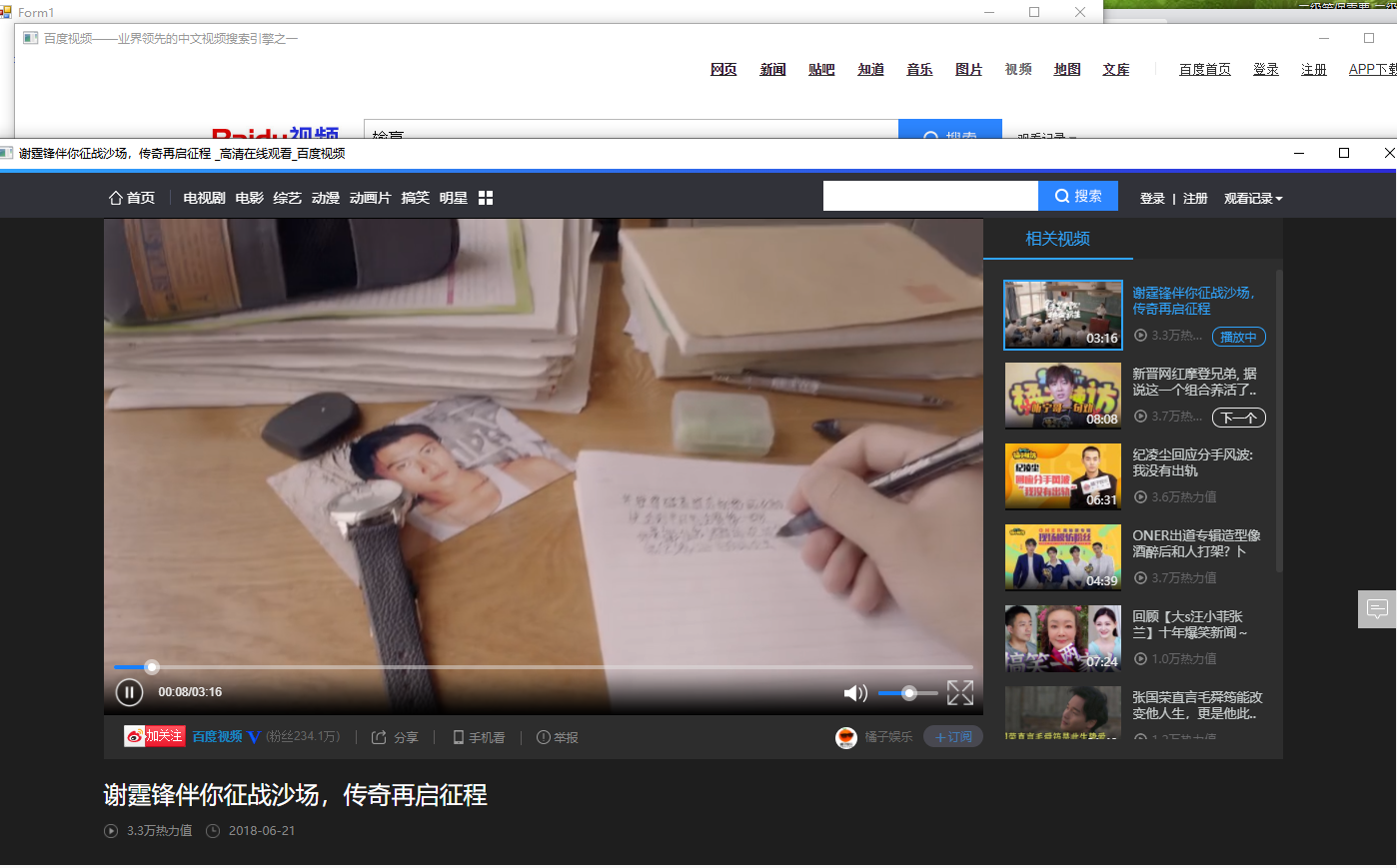This screenshot has width=1397, height=868.
Task: Subscribe to 橘子娱乐 using 订阅
Action: 952,735
